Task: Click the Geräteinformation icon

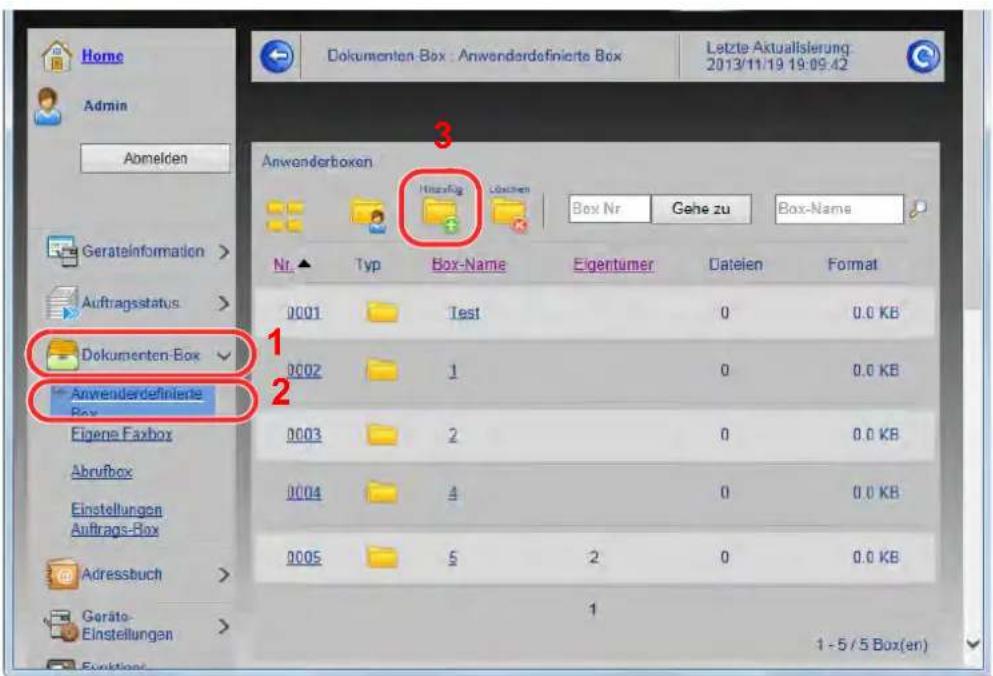Action: coord(61,251)
